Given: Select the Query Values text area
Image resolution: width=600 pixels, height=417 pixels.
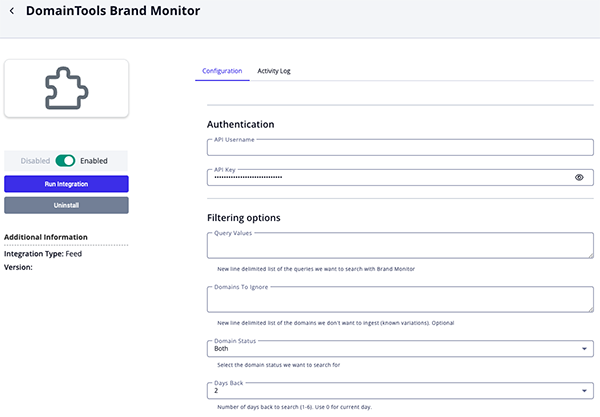Looking at the screenshot, I should click(x=399, y=245).
